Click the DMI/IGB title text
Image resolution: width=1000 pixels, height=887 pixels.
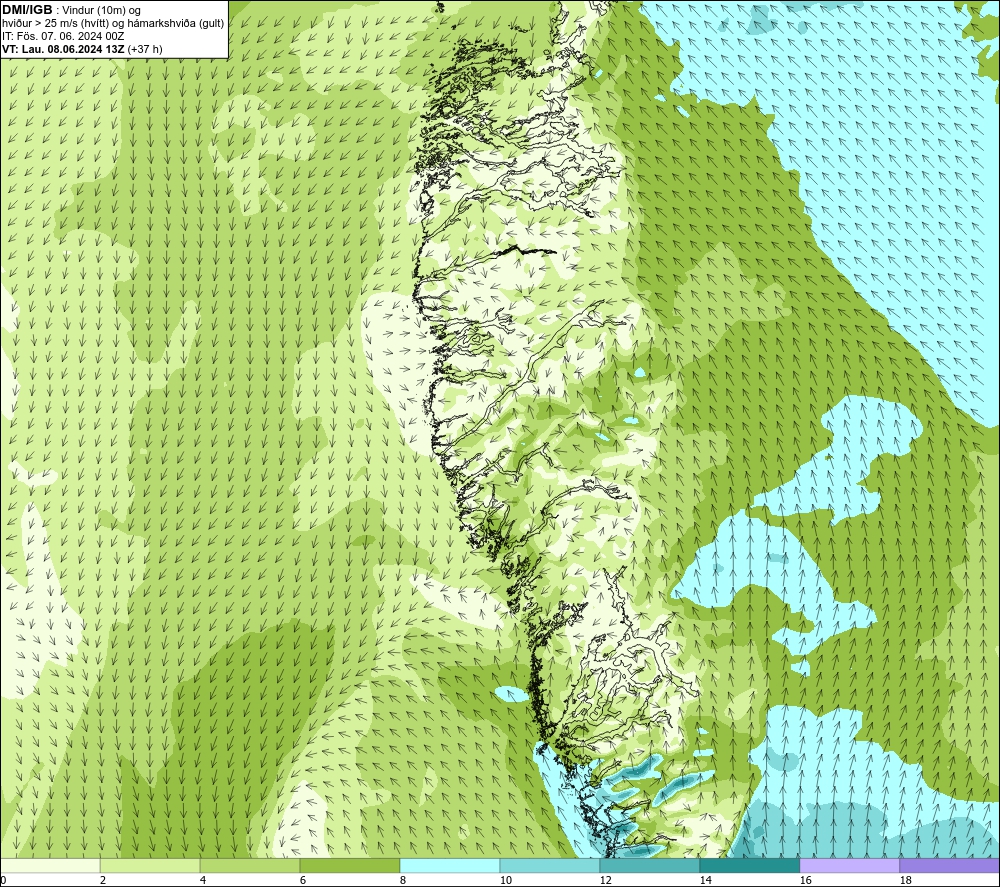[x=27, y=10]
